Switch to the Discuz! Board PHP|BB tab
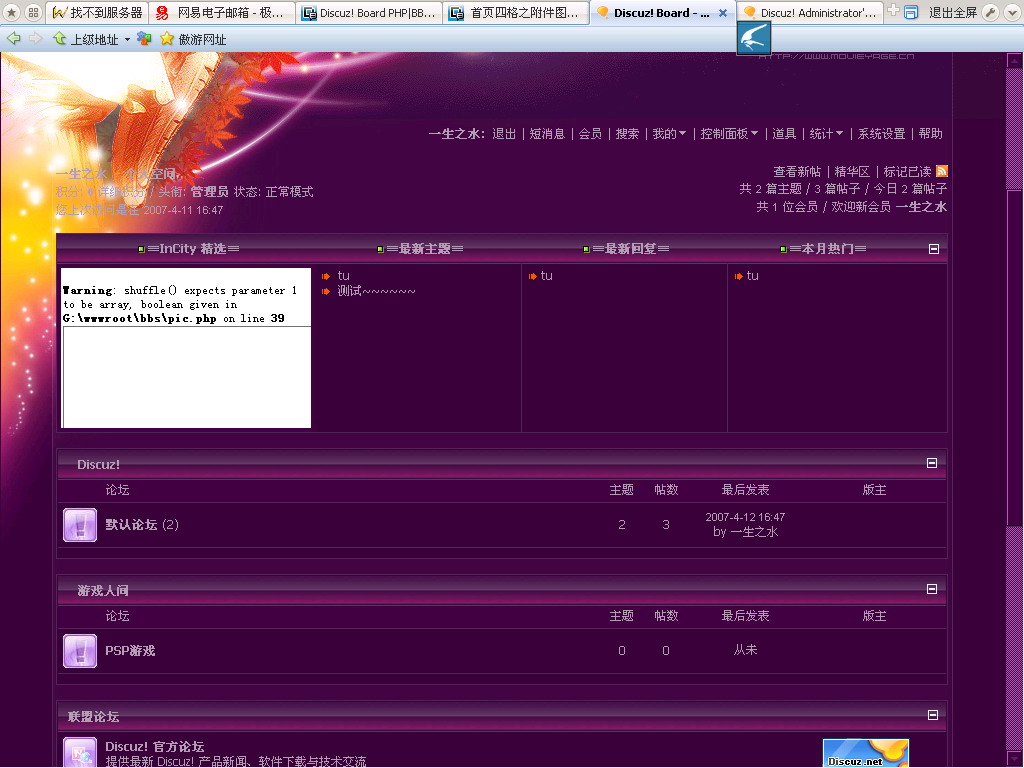The width and height of the screenshot is (1024, 768). pyautogui.click(x=369, y=12)
